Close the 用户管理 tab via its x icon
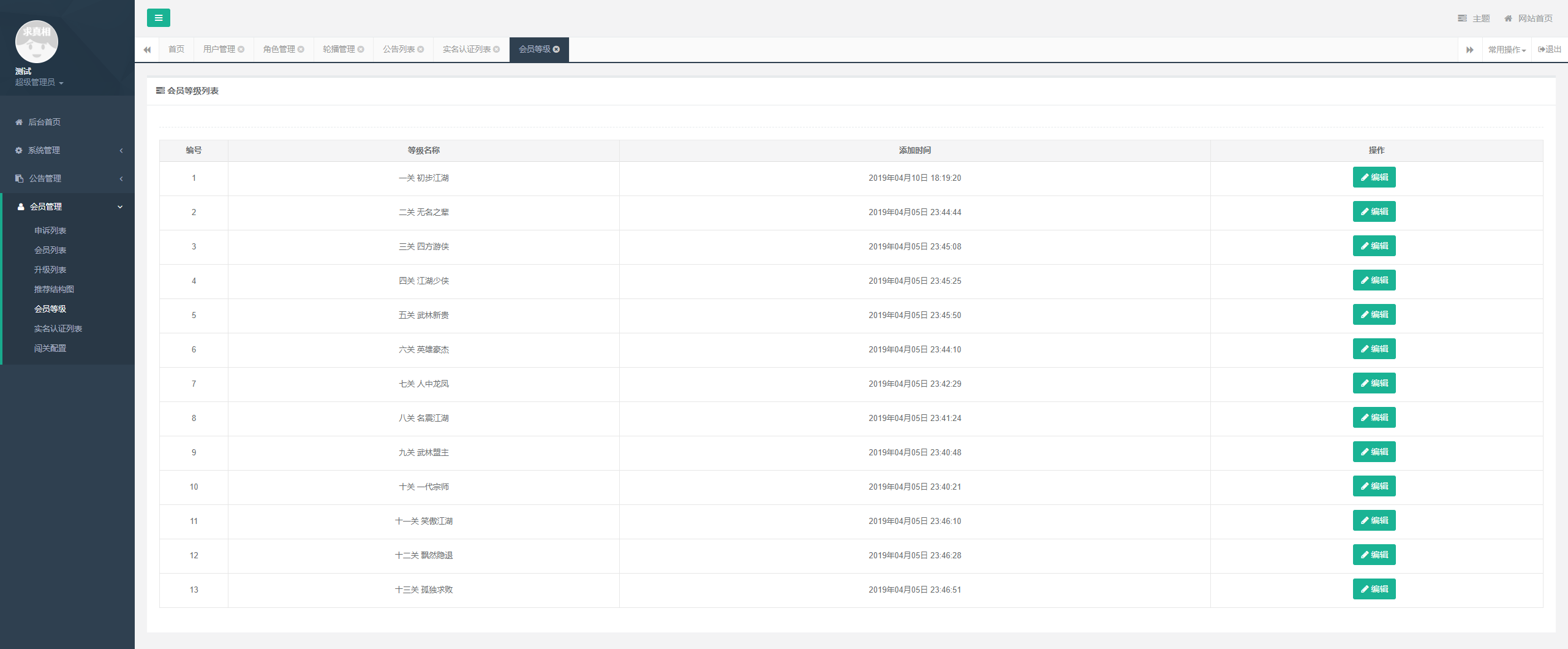 click(241, 50)
